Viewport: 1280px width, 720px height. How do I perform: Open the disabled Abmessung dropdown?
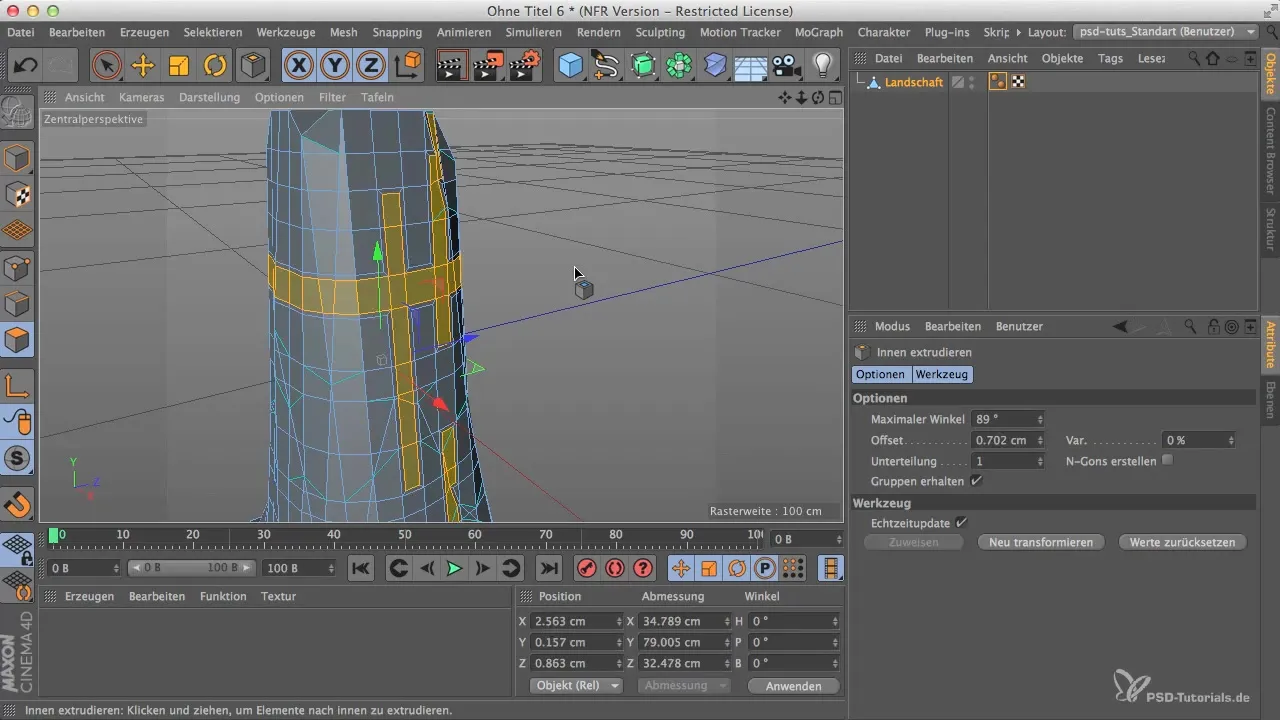click(684, 686)
